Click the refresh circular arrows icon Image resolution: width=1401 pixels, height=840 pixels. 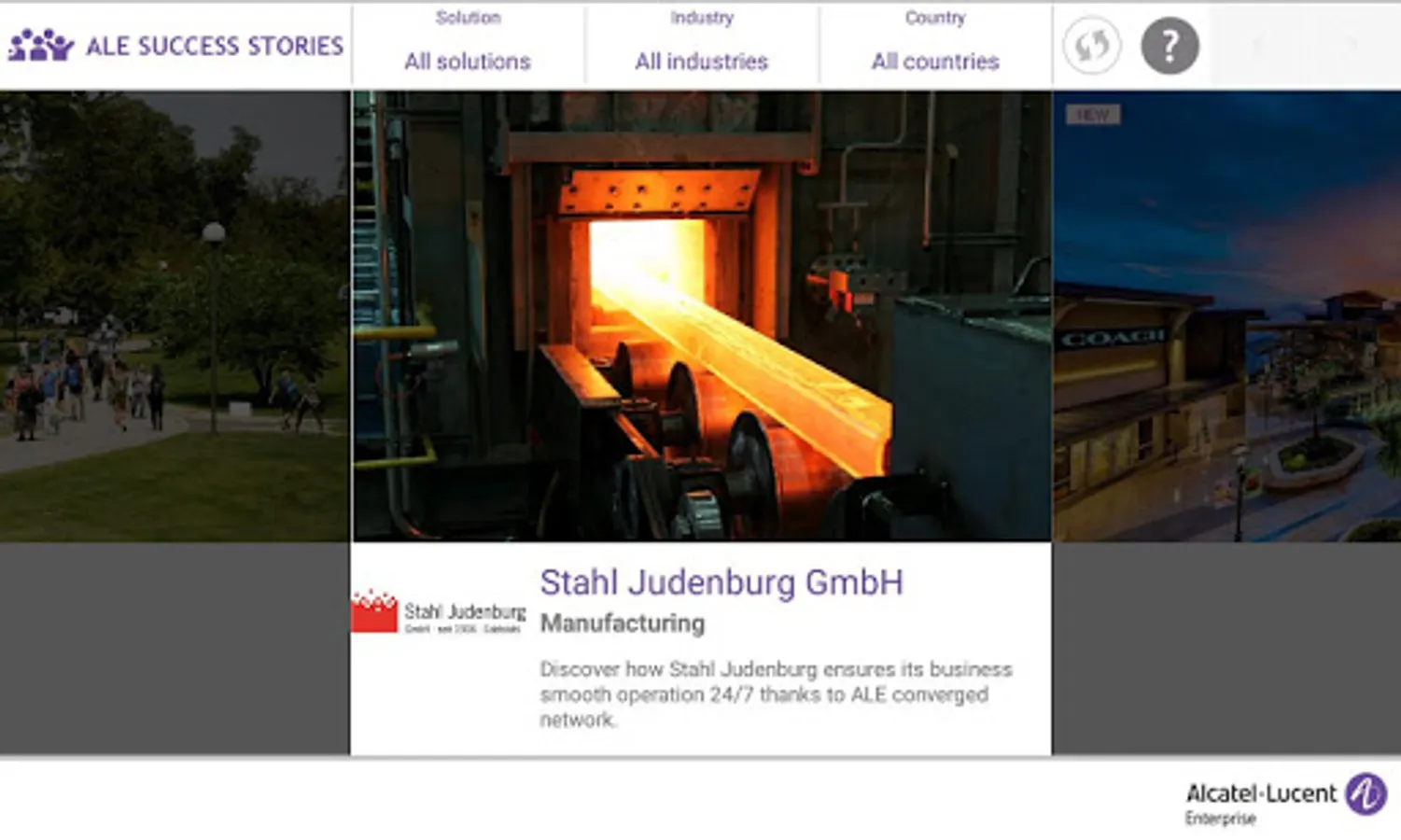click(1091, 45)
